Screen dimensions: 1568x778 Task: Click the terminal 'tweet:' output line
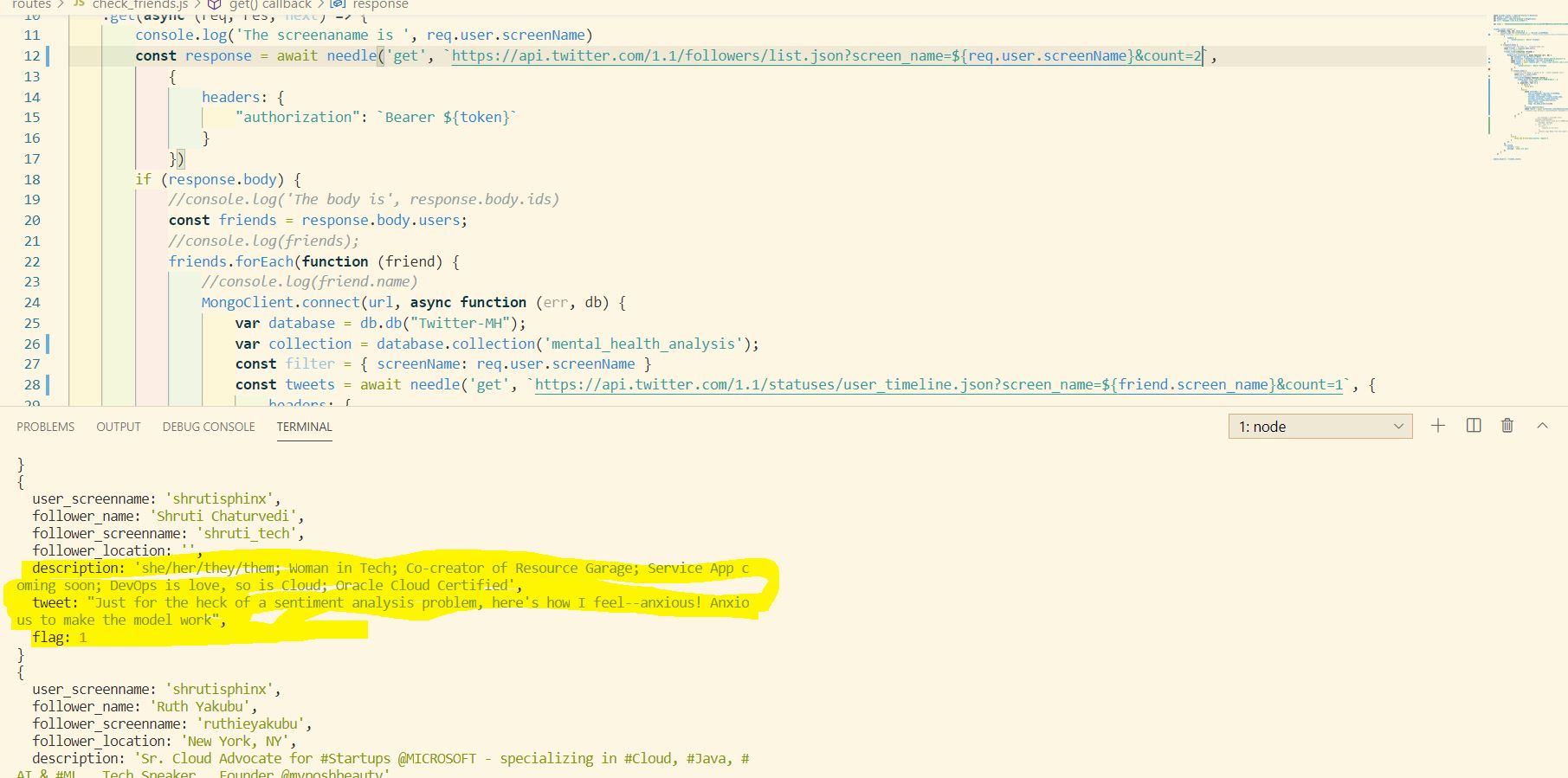[x=383, y=612]
